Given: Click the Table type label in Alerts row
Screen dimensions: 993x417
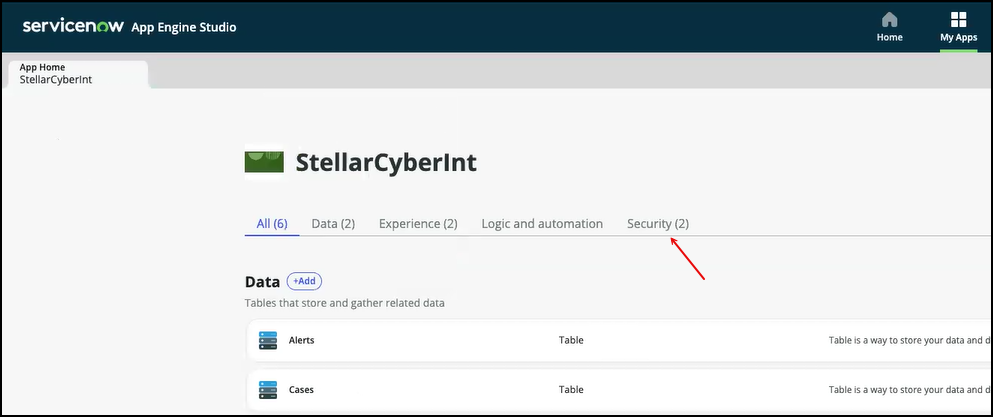Looking at the screenshot, I should (x=571, y=340).
